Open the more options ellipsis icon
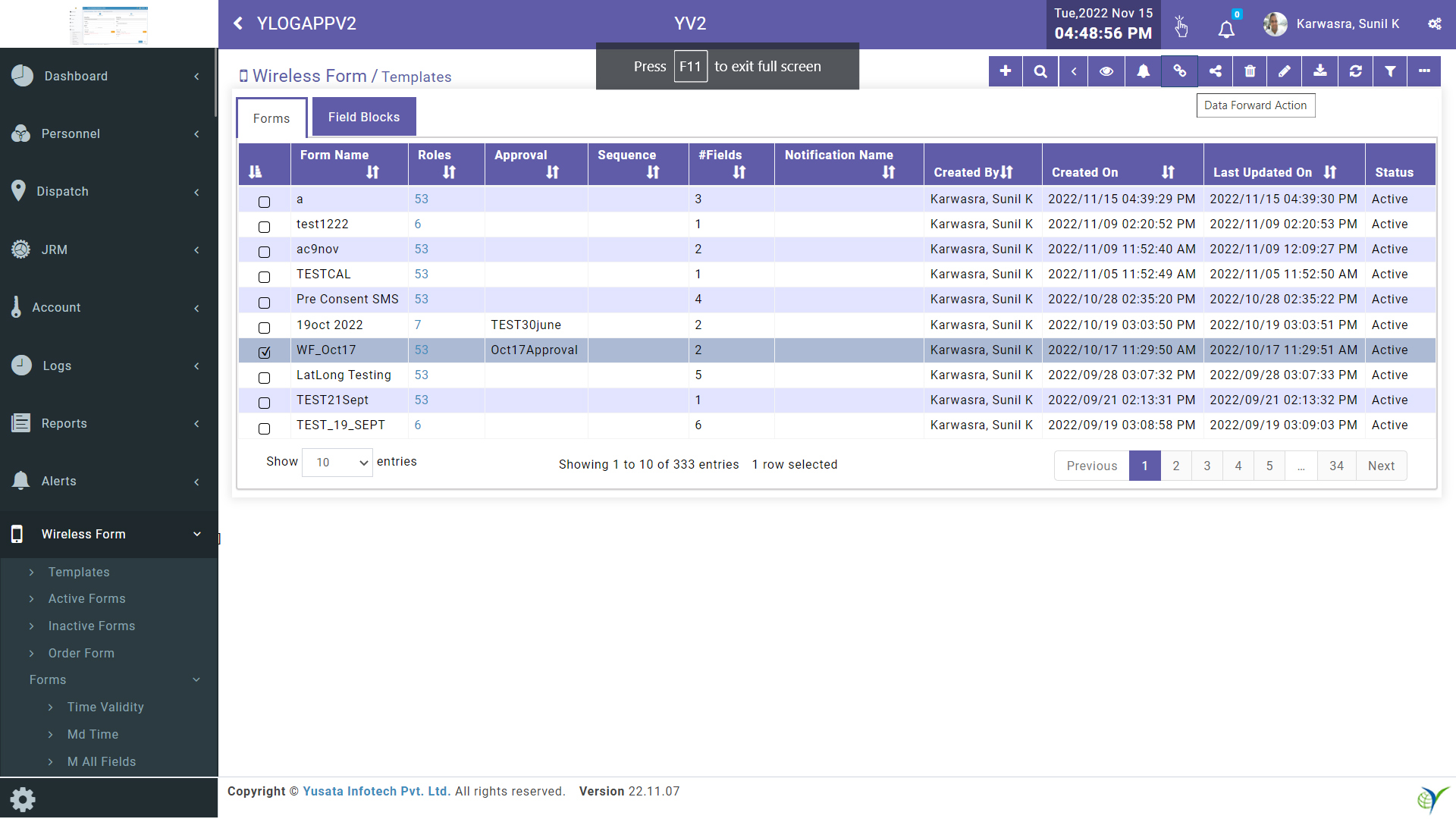The width and height of the screenshot is (1456, 819). tap(1424, 71)
